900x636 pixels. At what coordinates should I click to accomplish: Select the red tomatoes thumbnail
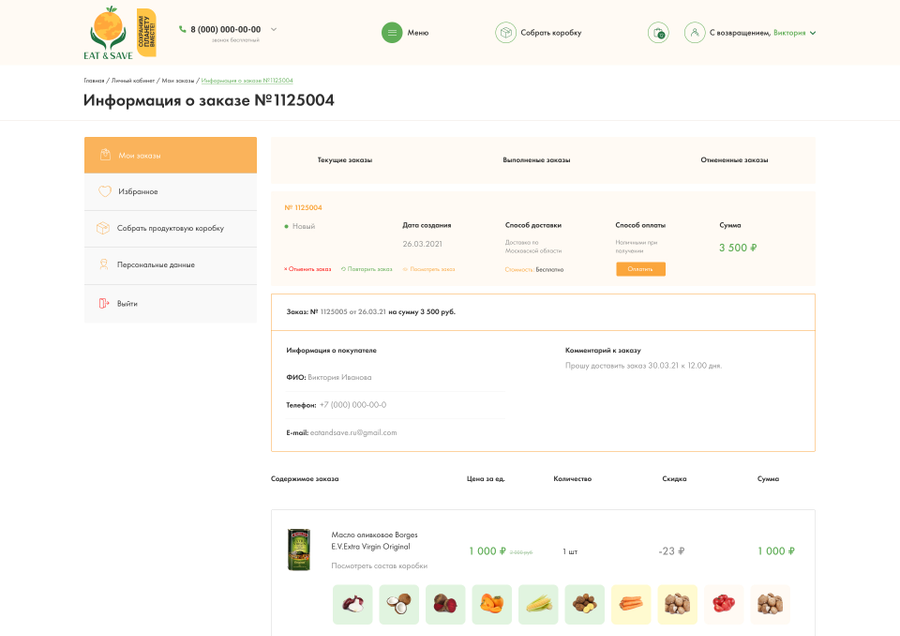pyautogui.click(x=724, y=604)
